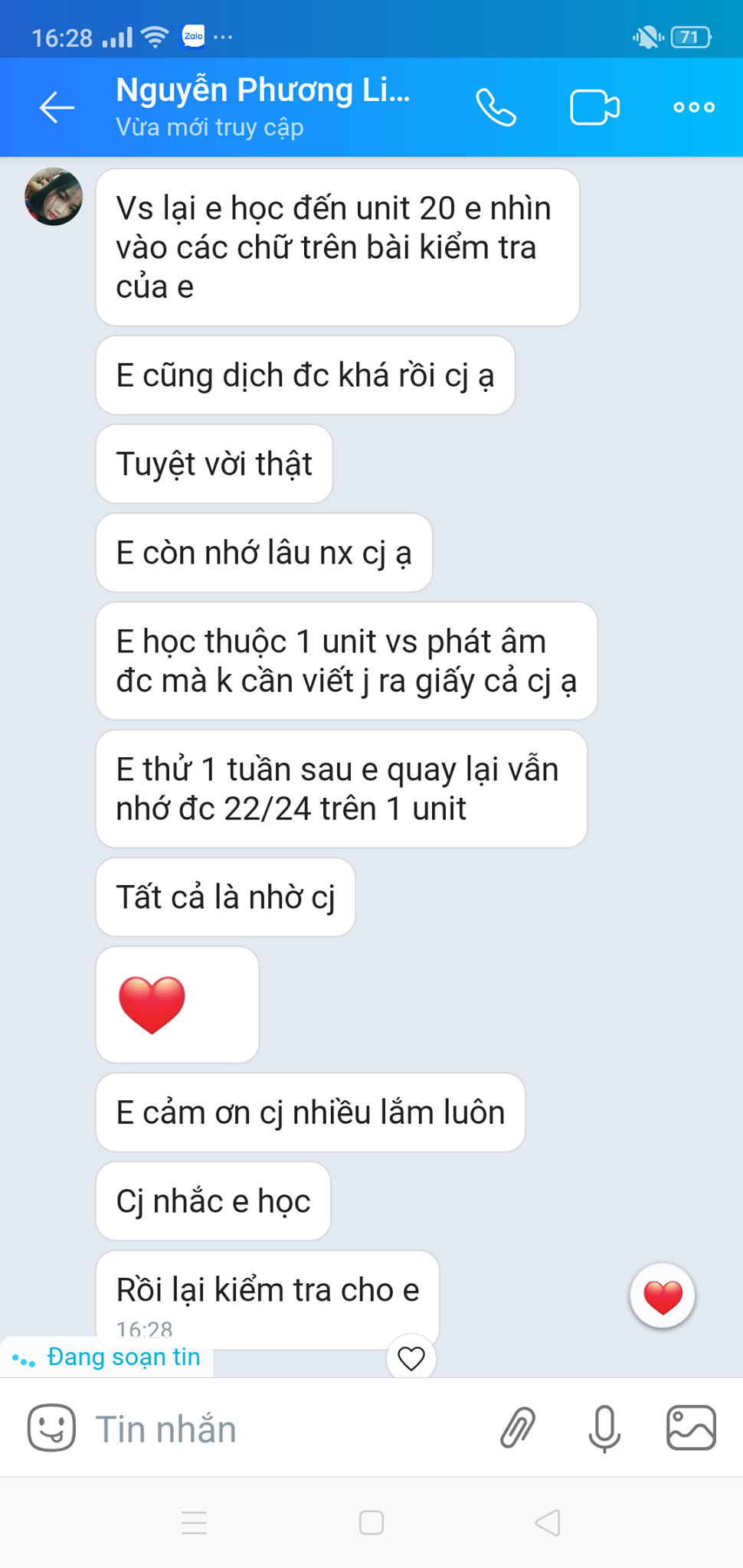Tap Android home square button
This screenshot has height=1568, width=743.
tap(371, 1523)
